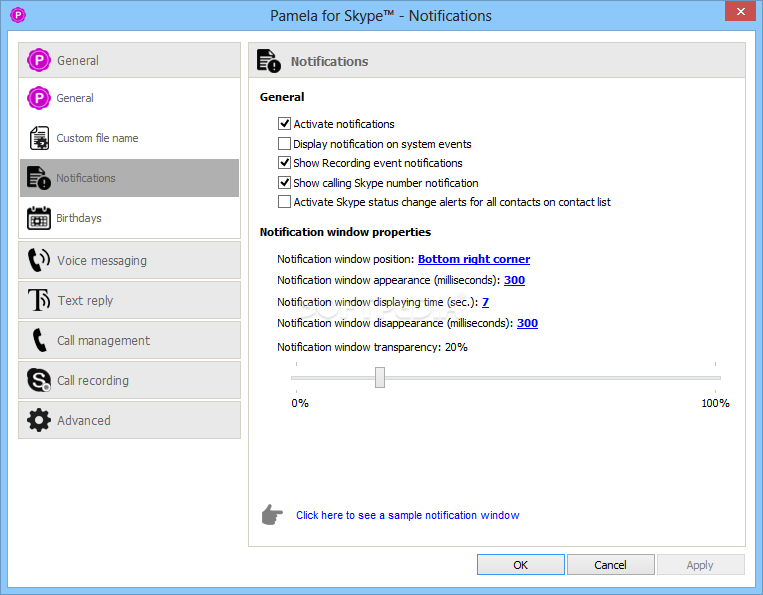Click the Voice messaging phone icon

(39, 260)
